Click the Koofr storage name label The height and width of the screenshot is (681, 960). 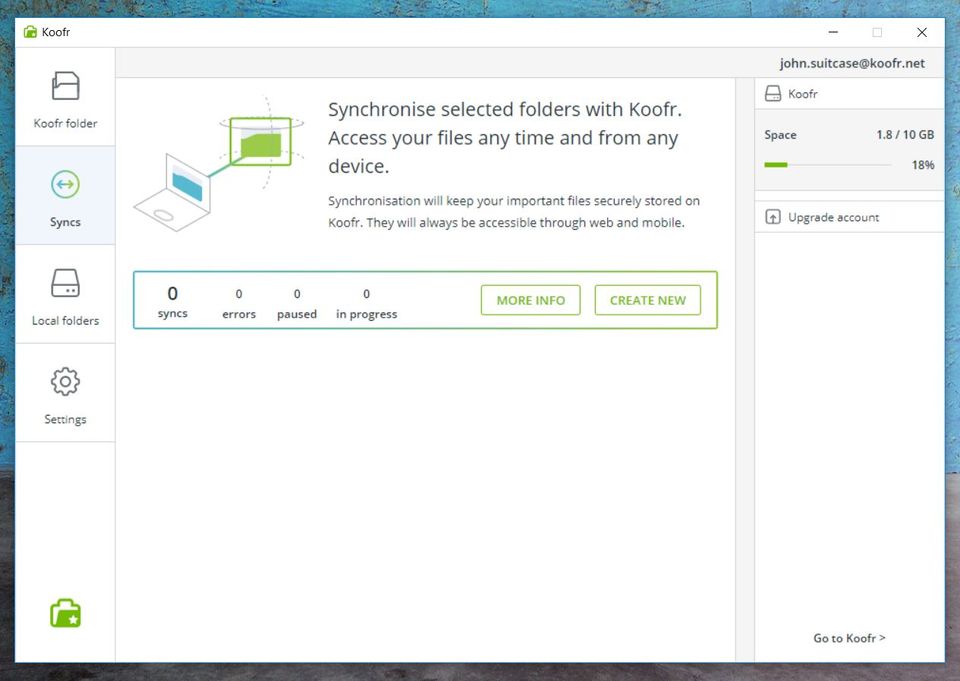[x=803, y=94]
